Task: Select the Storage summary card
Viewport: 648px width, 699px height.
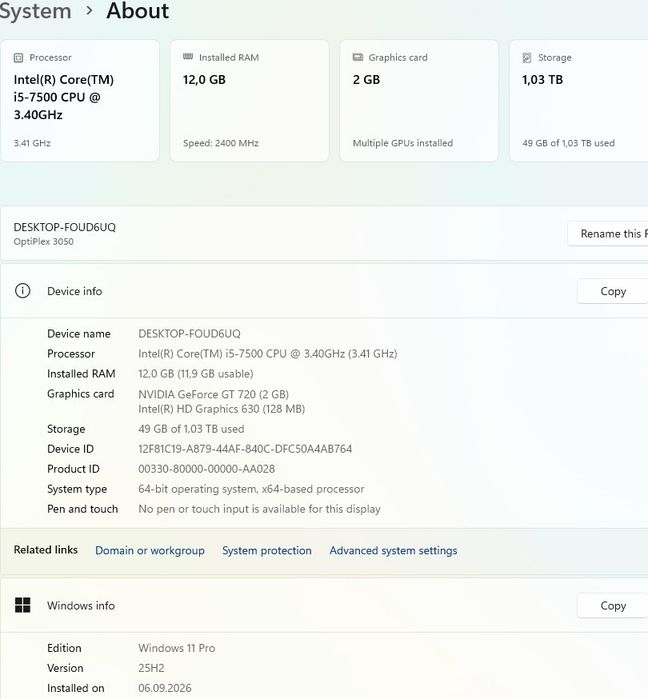Action: (579, 101)
